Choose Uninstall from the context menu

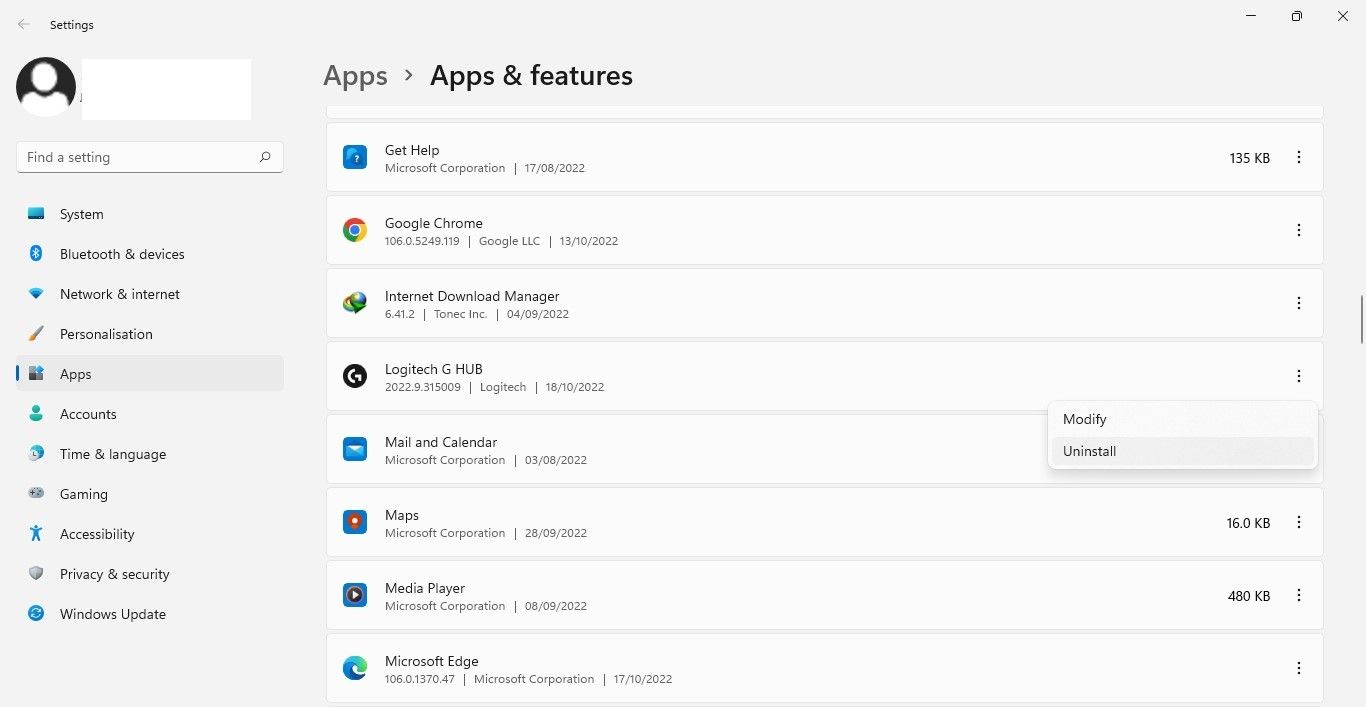(1183, 451)
